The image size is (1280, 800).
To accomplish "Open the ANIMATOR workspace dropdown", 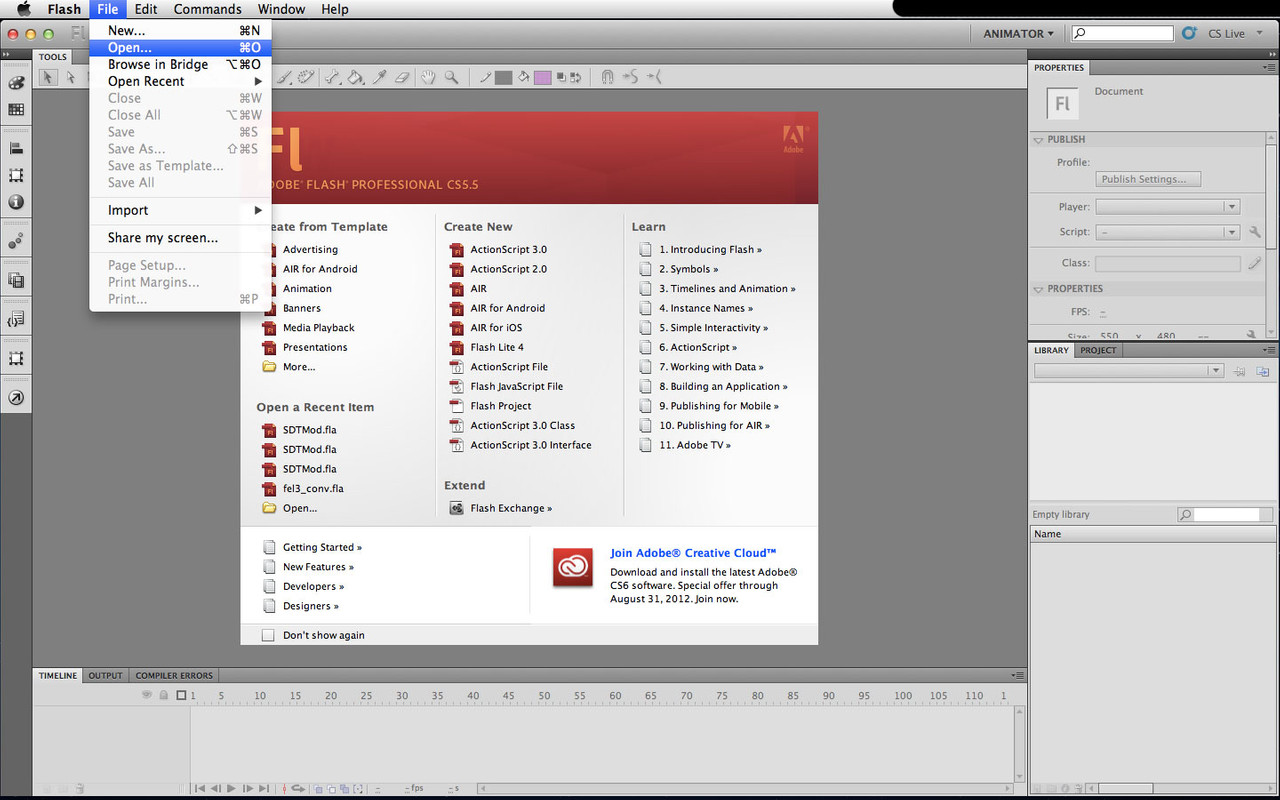I will (1018, 33).
